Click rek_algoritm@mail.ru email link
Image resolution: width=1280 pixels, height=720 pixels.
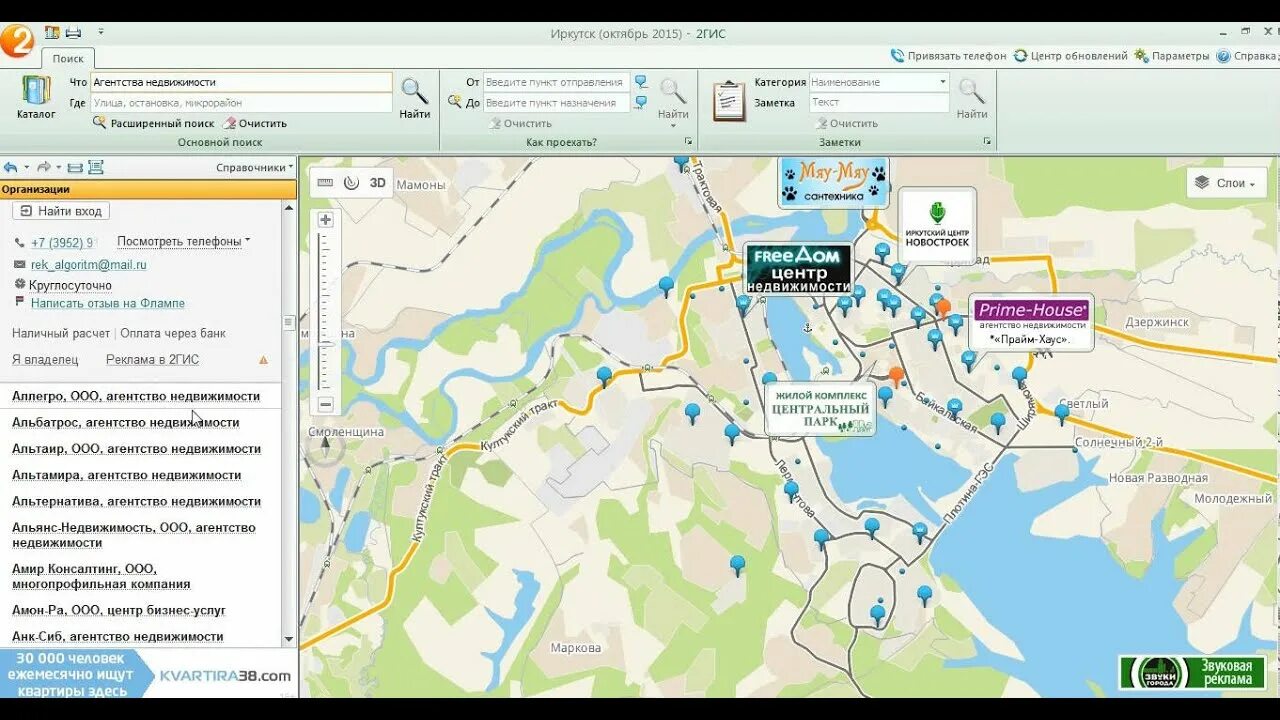point(88,265)
